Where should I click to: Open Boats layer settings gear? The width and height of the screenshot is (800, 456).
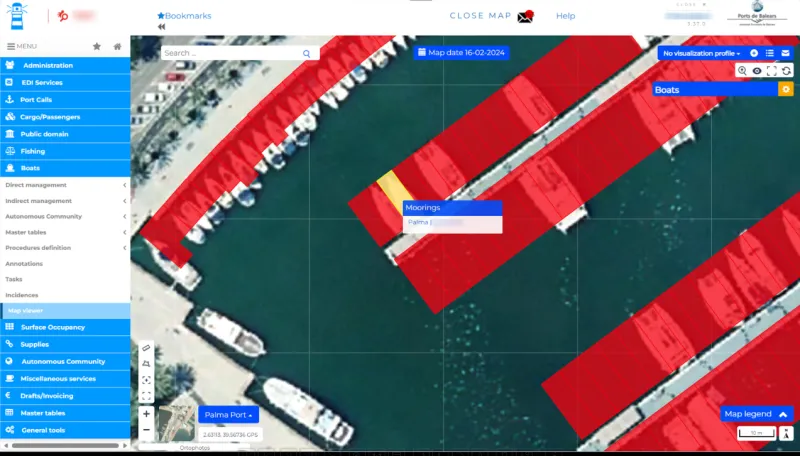[x=786, y=89]
